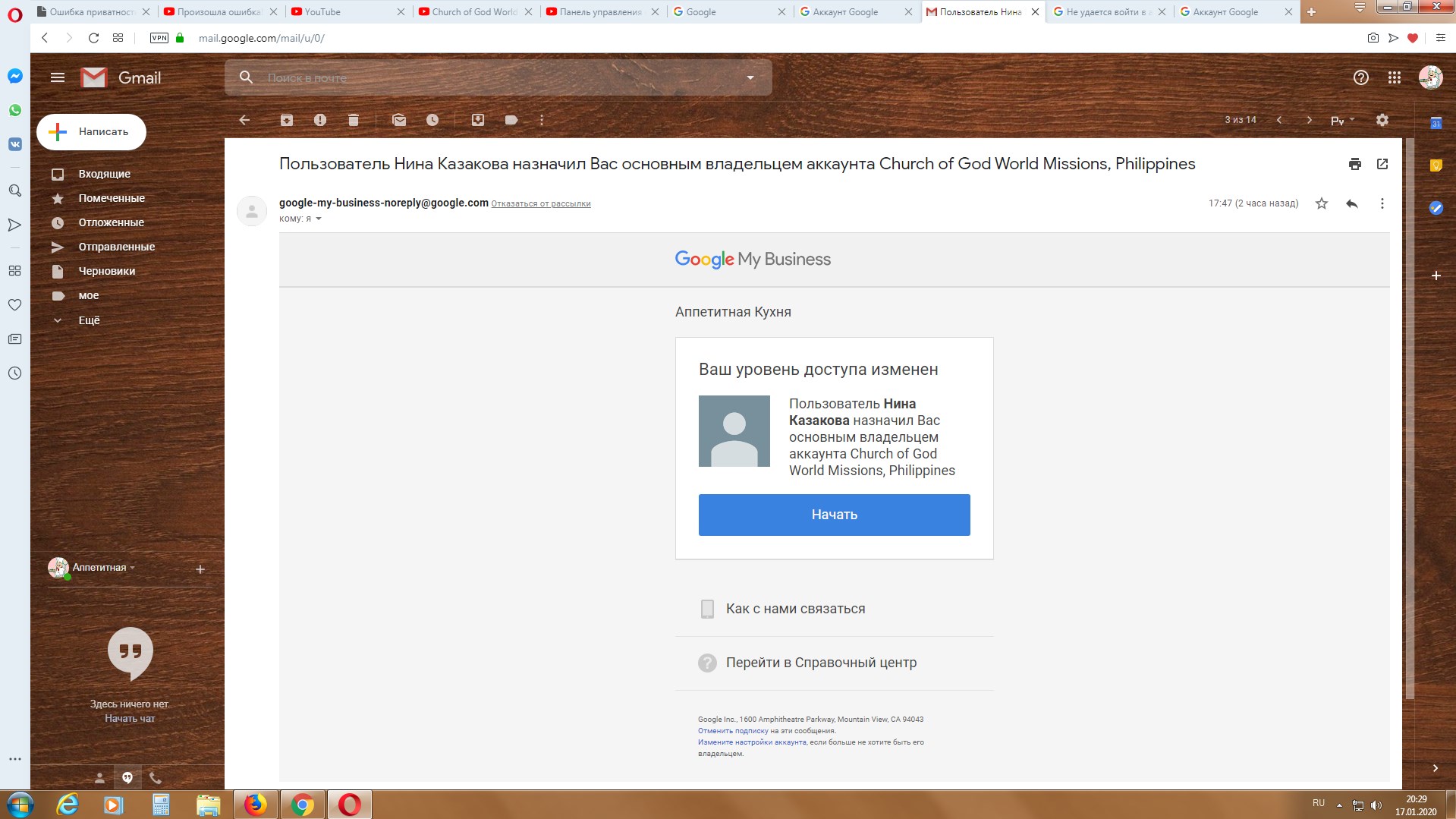The height and width of the screenshot is (819, 1456).
Task: Snooze this email with the clock icon
Action: click(x=432, y=120)
